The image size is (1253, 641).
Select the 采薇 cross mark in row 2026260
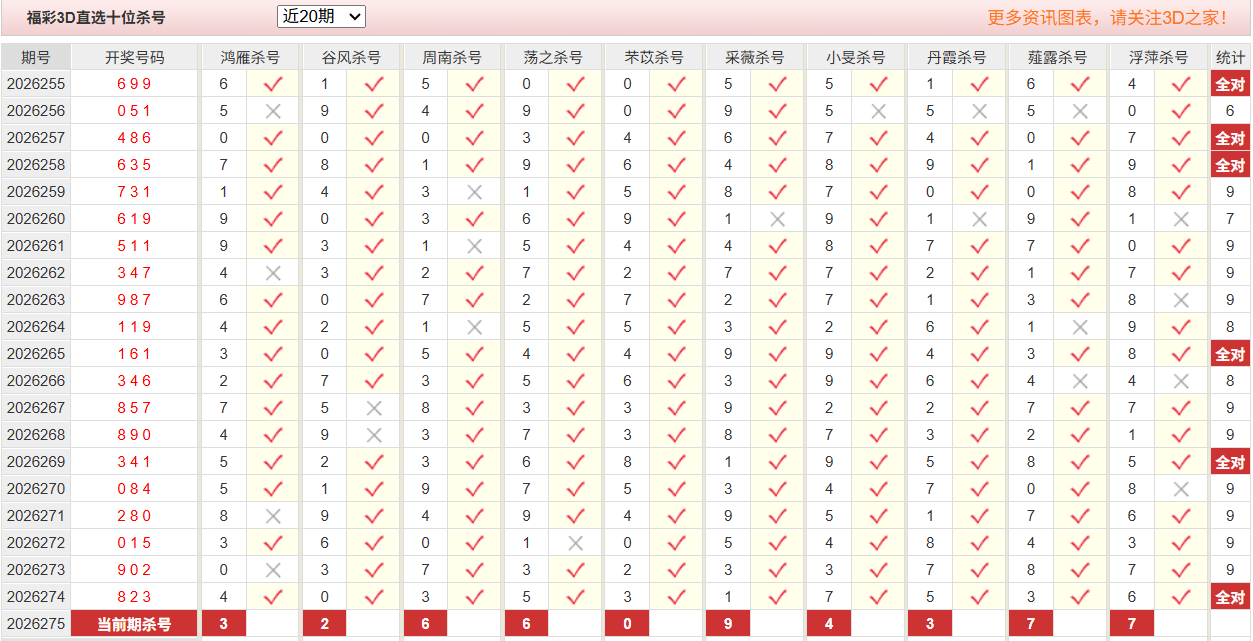coord(778,219)
